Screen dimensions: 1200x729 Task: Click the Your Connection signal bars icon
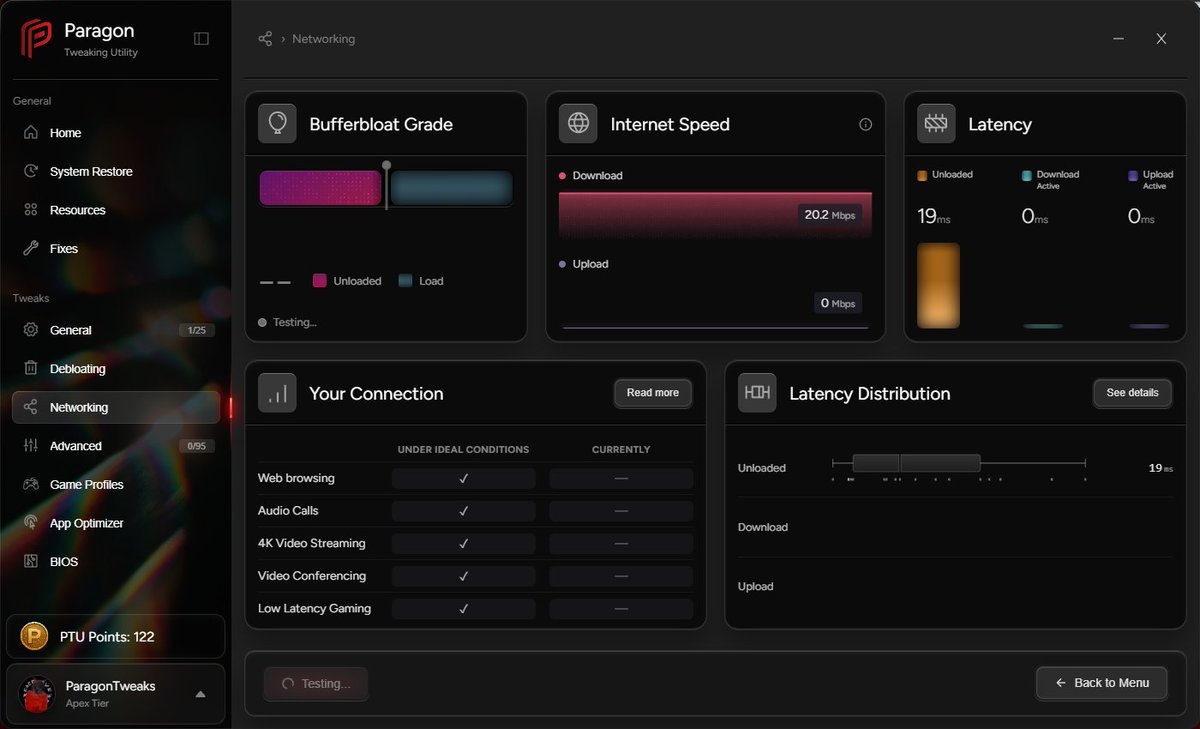277,393
